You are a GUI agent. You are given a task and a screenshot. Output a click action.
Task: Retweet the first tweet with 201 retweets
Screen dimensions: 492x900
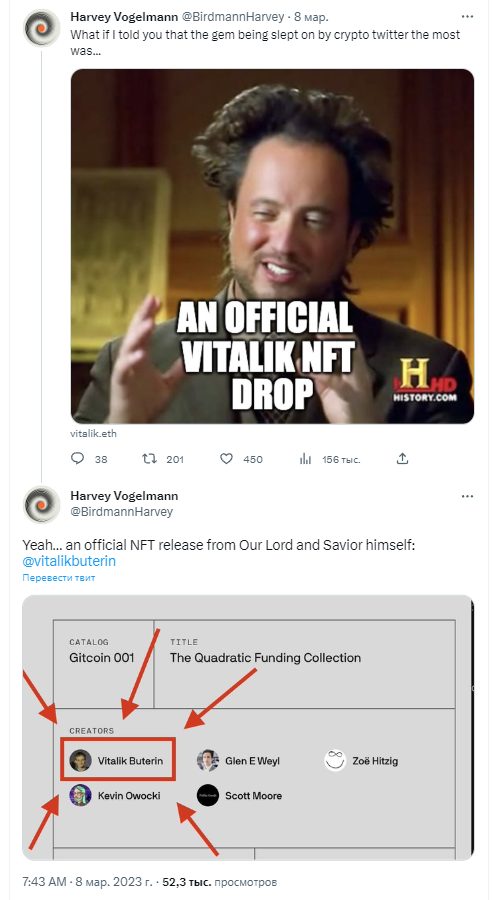pyautogui.click(x=149, y=459)
